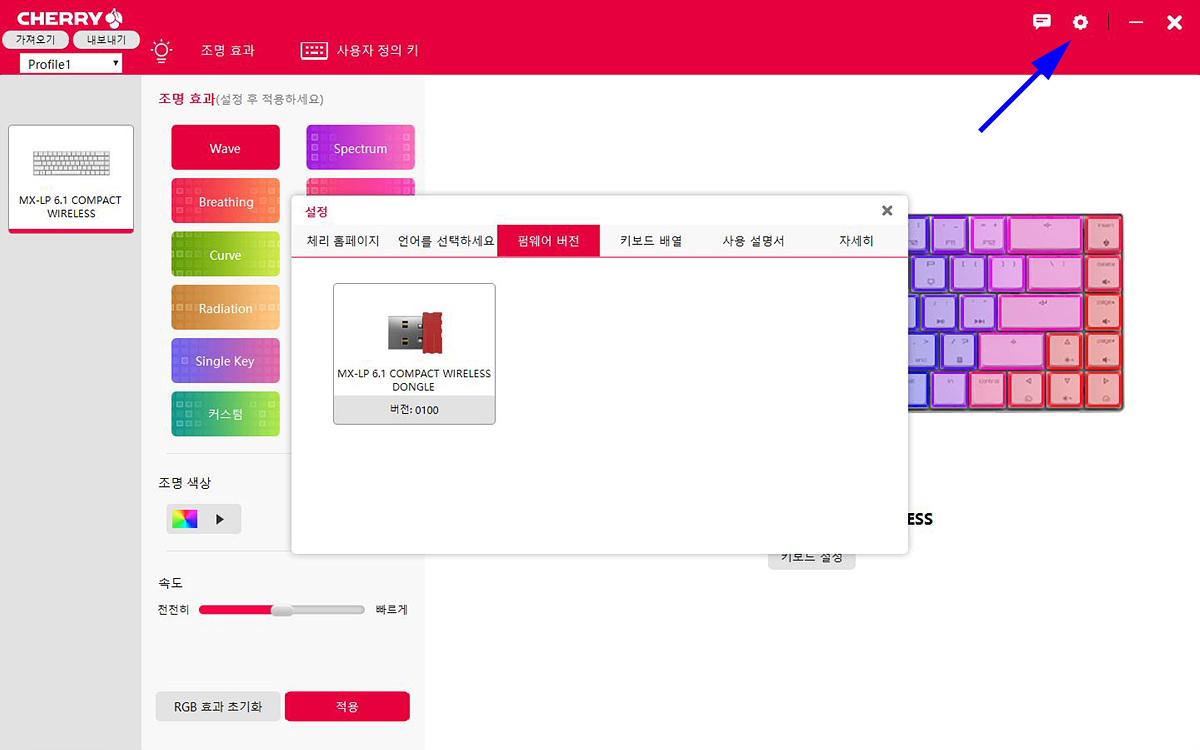Select the Single Key lighting effect
Screen dimensions: 1200x750
pyautogui.click(x=225, y=361)
